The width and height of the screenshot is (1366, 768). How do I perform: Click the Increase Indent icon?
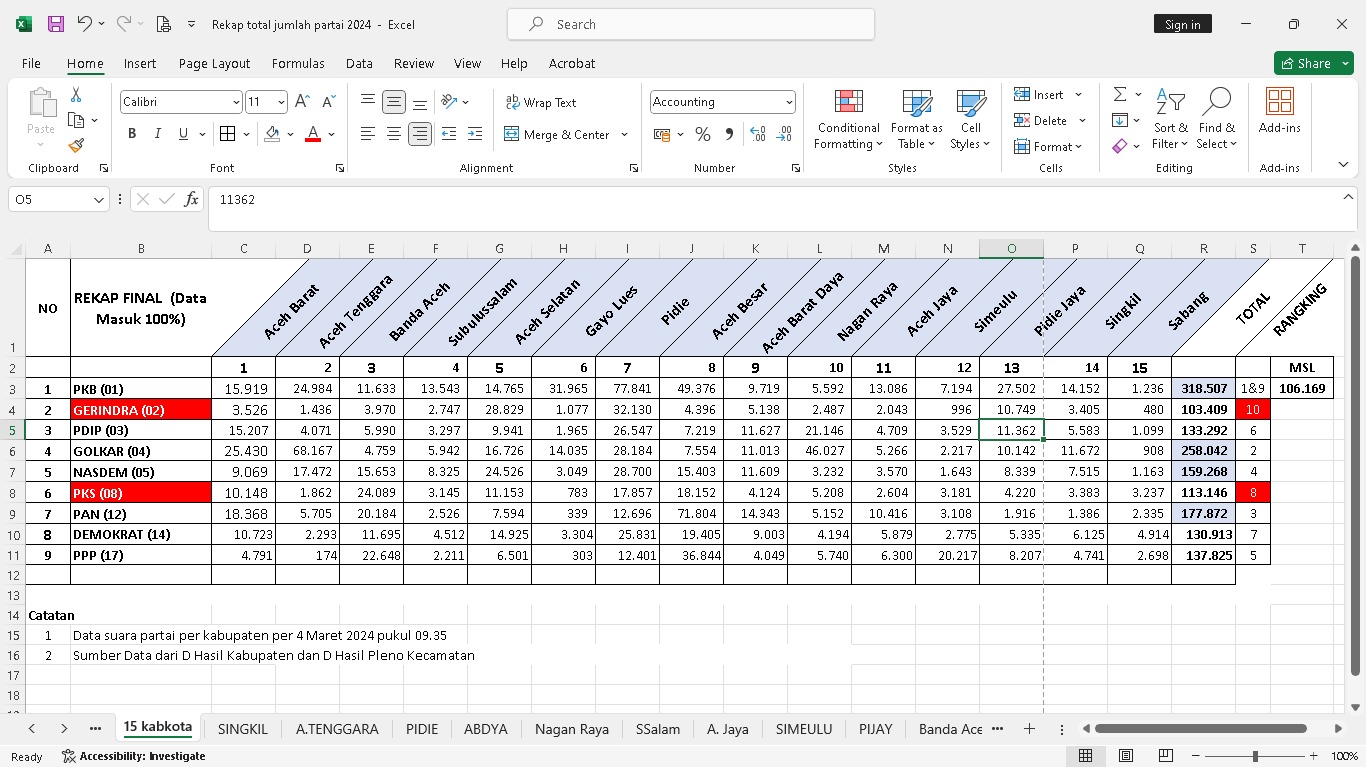pyautogui.click(x=475, y=134)
